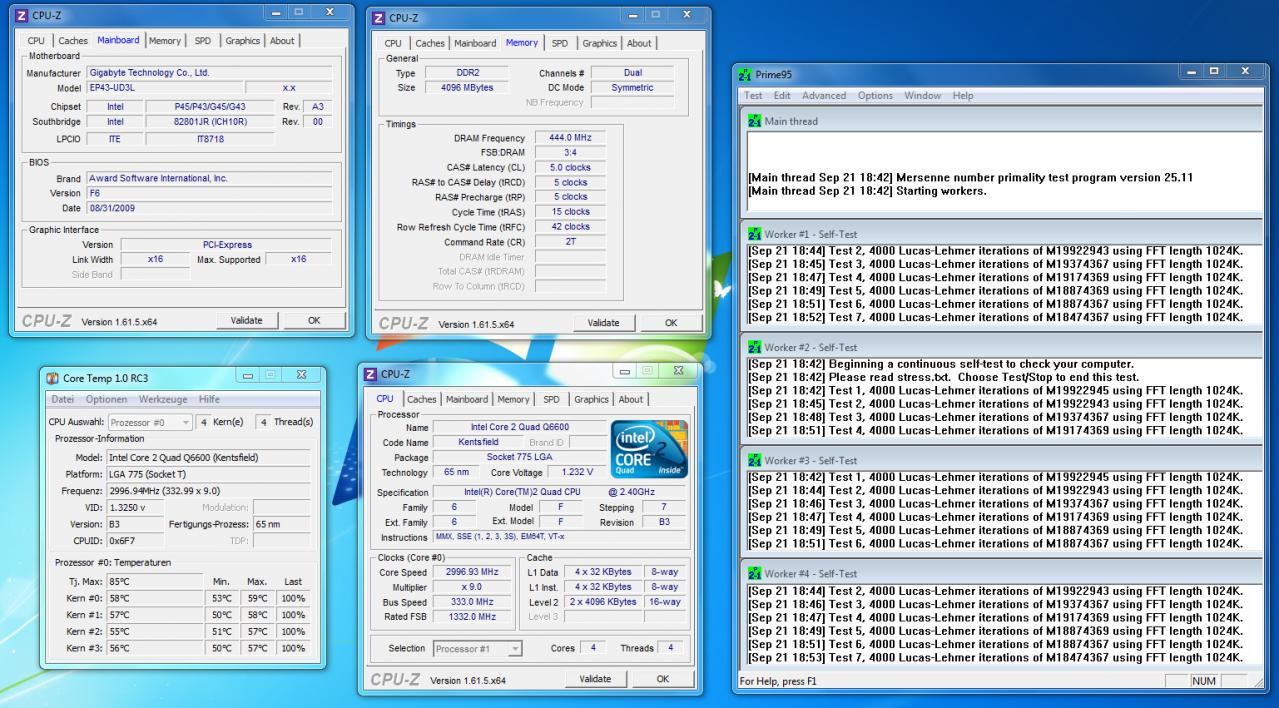This screenshot has width=1279, height=708.
Task: Switch to Graphics tab in Mainboard CPU-Z window
Action: pos(242,41)
